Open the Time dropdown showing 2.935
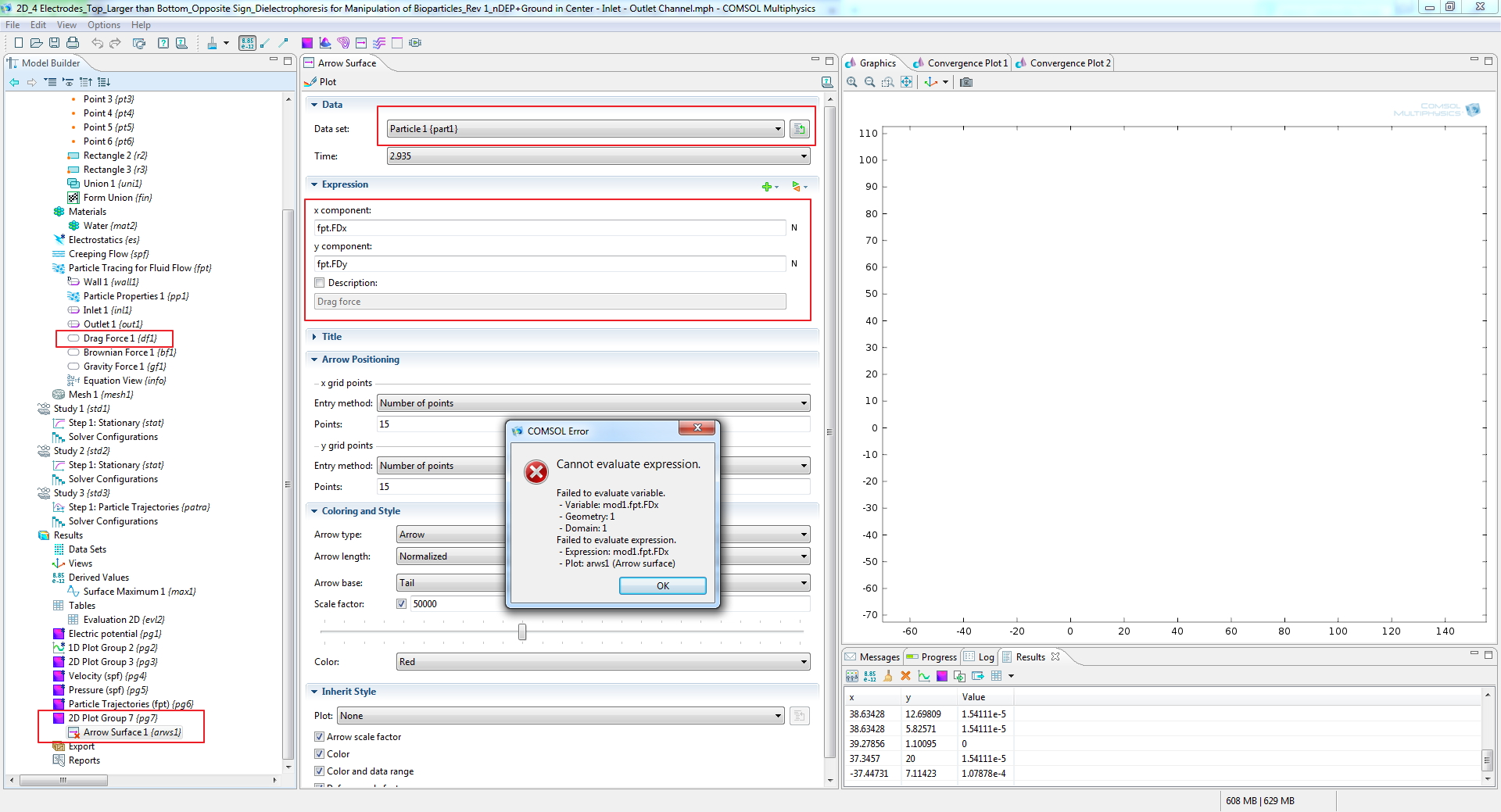Screen dimensions: 1501x812 click(599, 156)
